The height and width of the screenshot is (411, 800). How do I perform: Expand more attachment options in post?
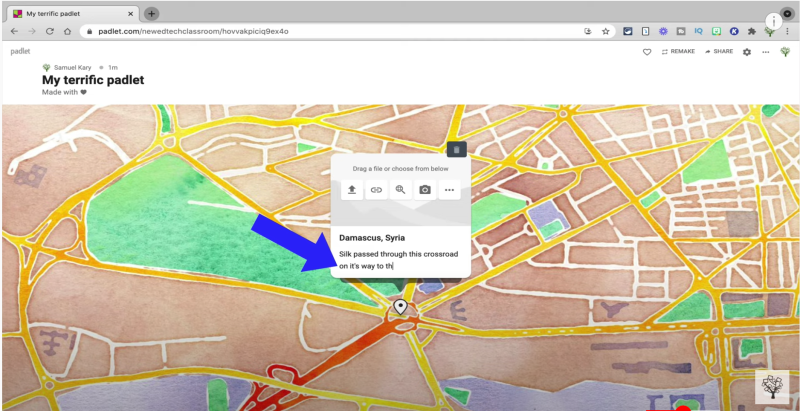click(449, 190)
